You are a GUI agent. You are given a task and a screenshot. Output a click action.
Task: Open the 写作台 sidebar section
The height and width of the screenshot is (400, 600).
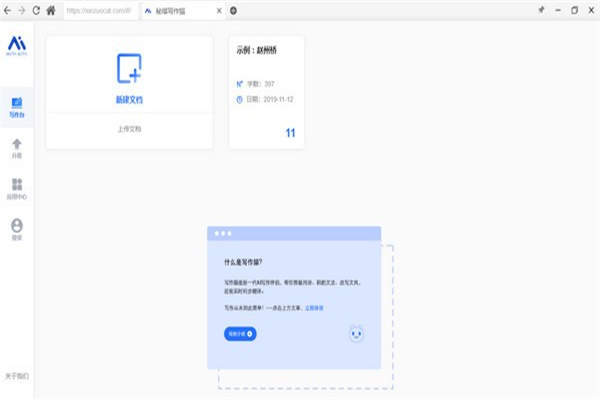(16, 107)
